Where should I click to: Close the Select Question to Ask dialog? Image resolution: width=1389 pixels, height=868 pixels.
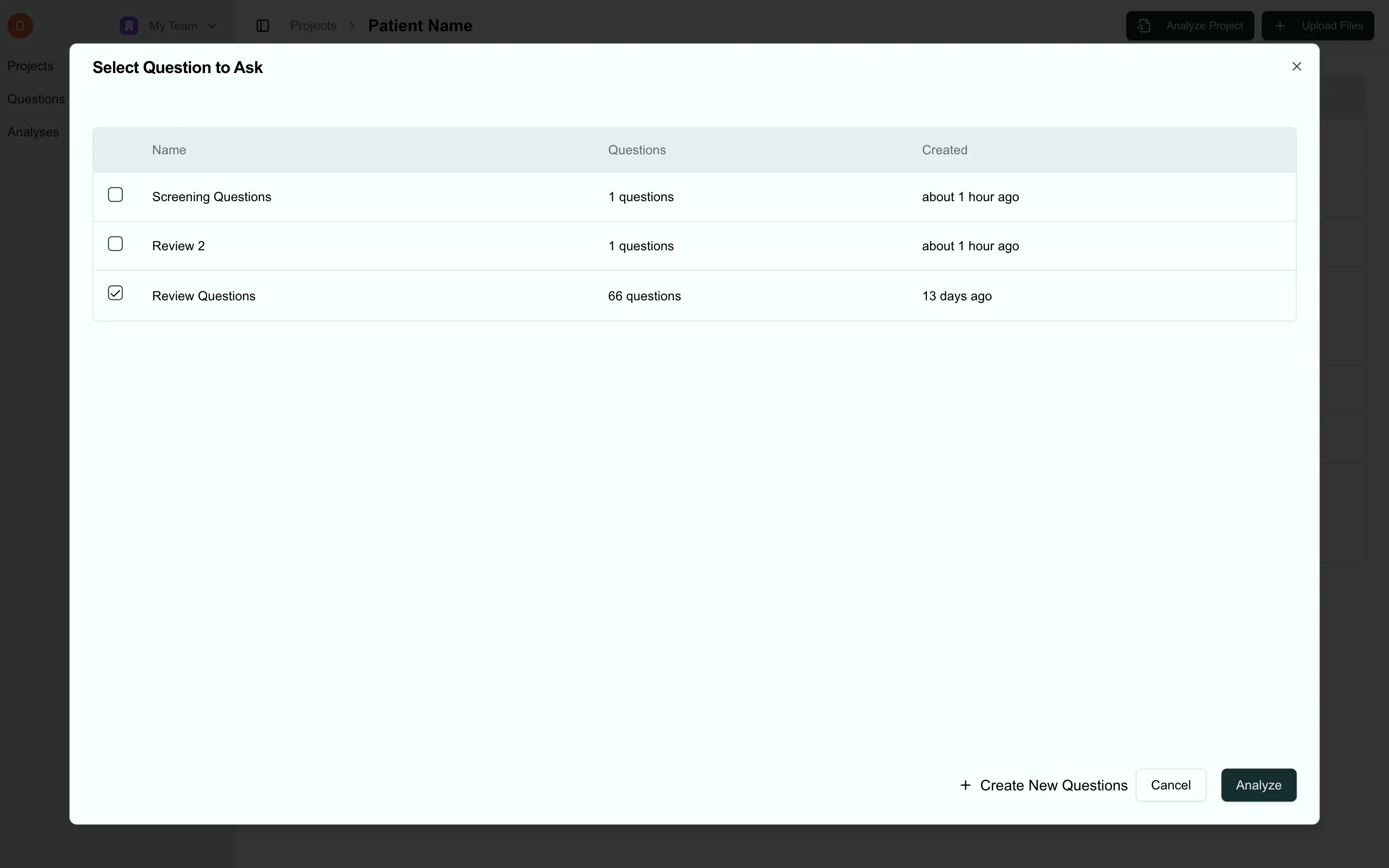[1297, 66]
